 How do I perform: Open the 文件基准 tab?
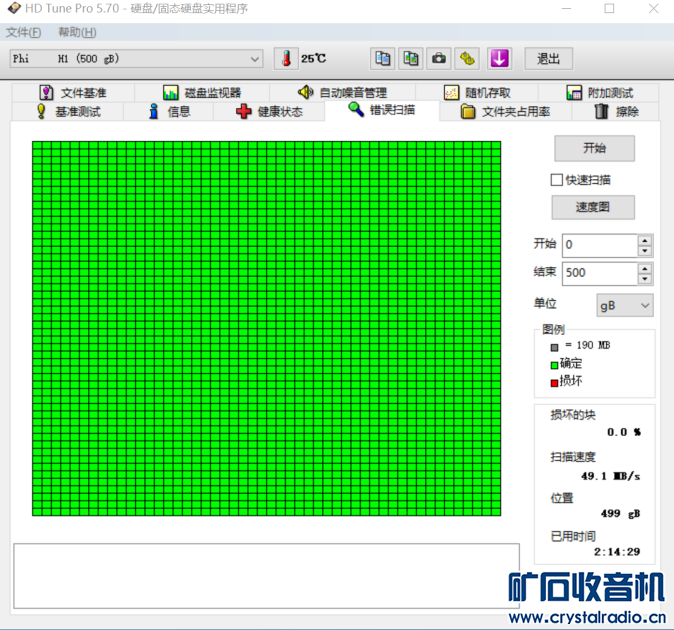point(73,93)
